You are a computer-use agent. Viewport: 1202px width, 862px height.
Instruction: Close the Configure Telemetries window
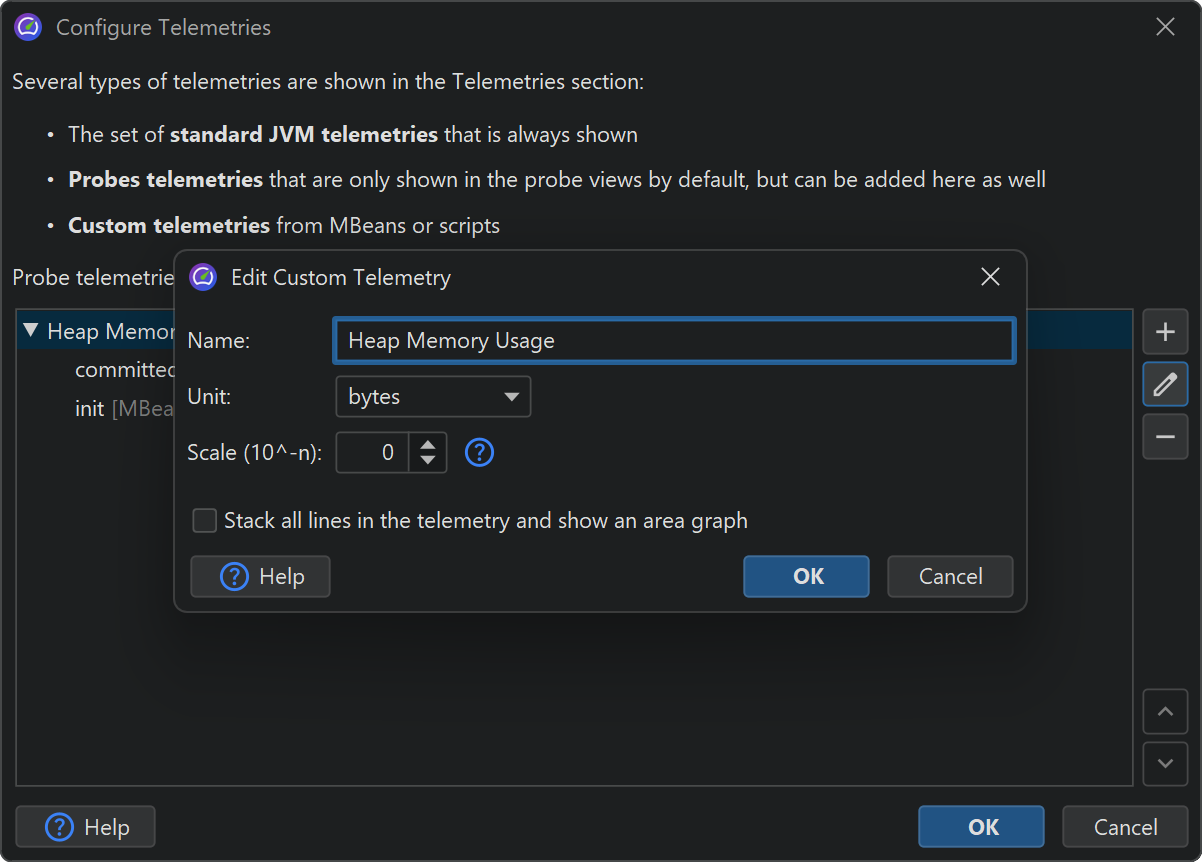click(x=1165, y=28)
